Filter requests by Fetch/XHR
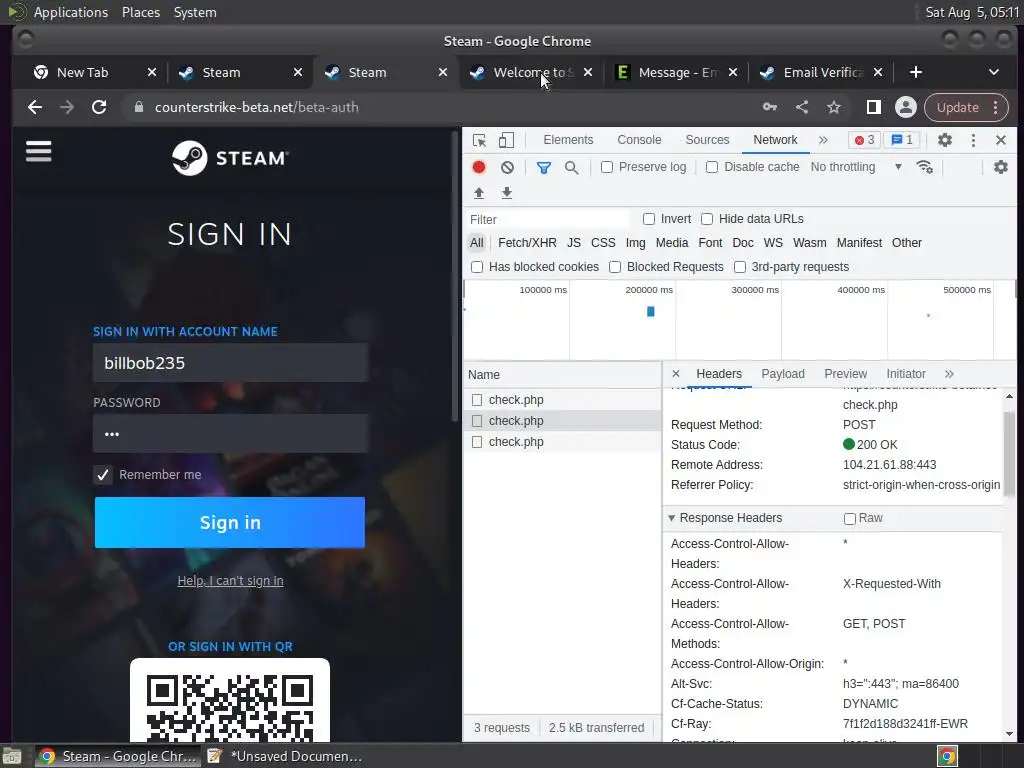1024x768 pixels. tap(527, 243)
